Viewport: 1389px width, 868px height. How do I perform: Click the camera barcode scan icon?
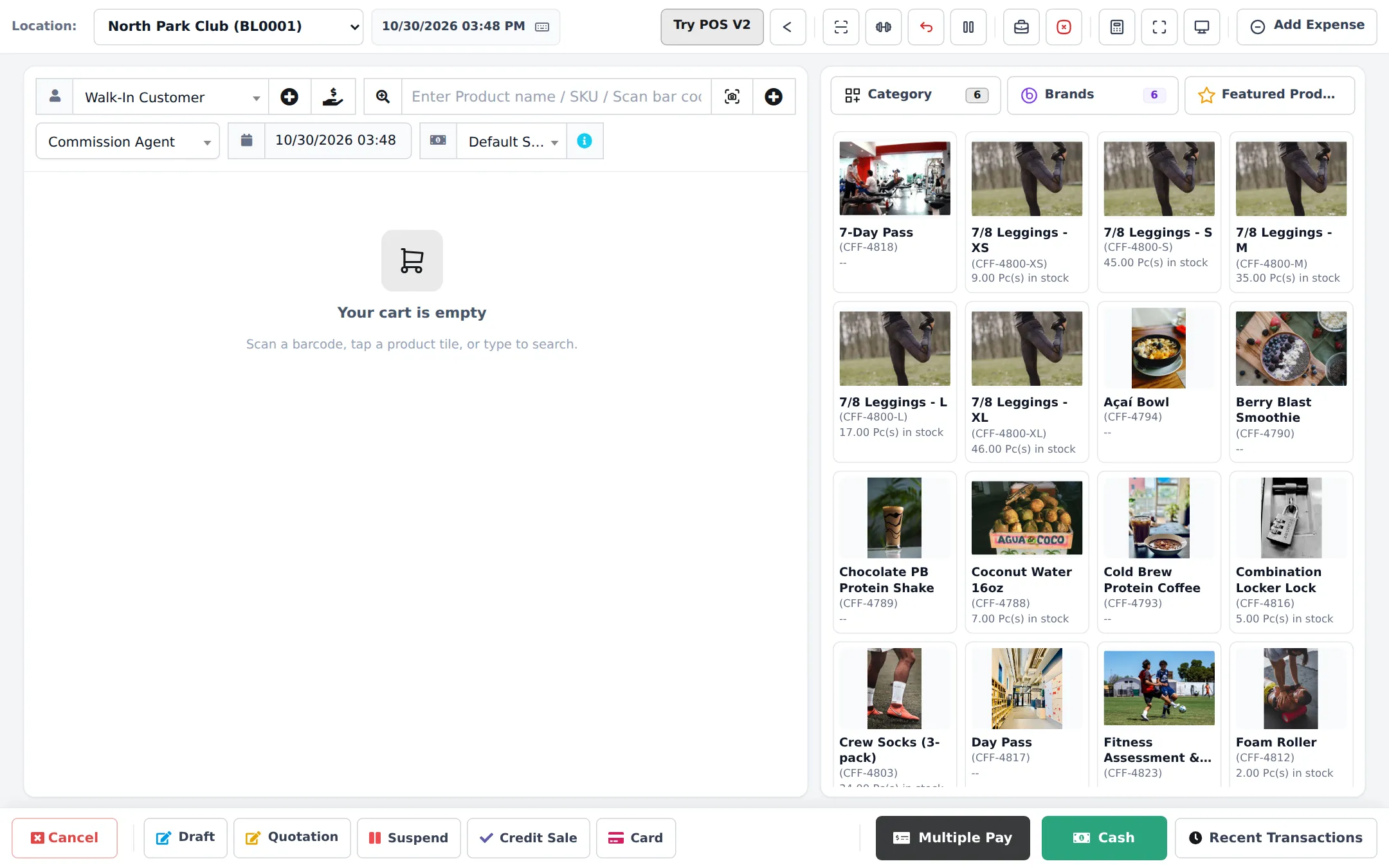tap(732, 96)
